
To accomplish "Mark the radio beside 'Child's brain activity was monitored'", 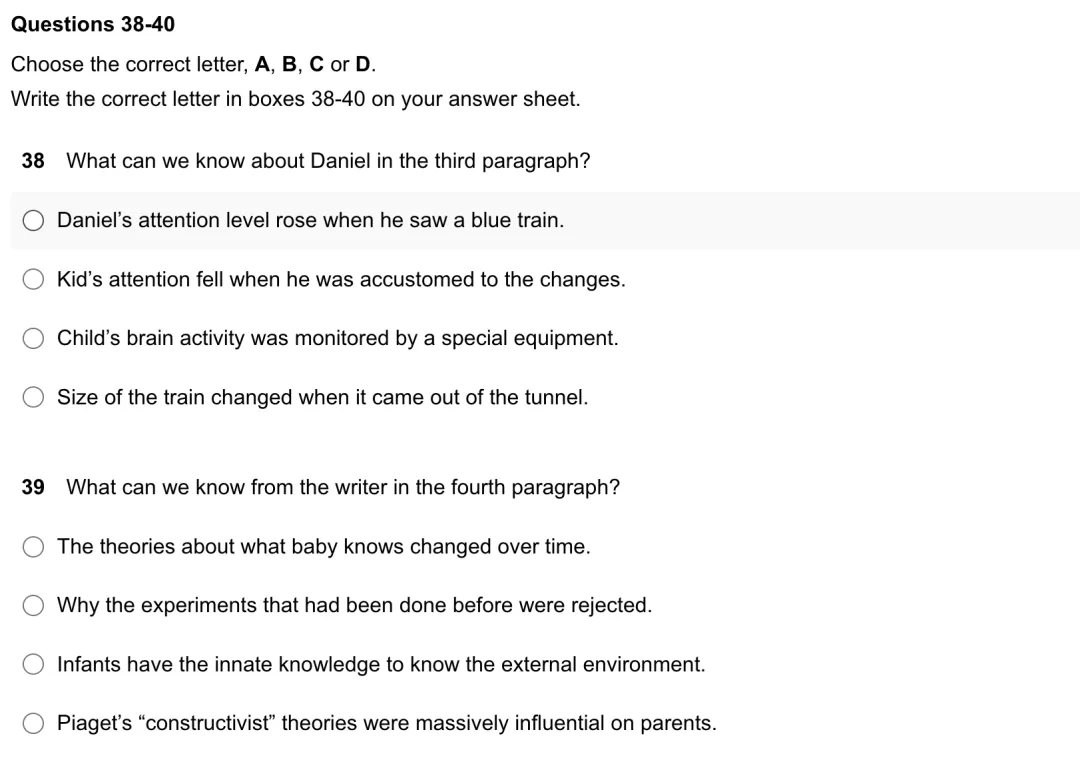I will 33,338.
